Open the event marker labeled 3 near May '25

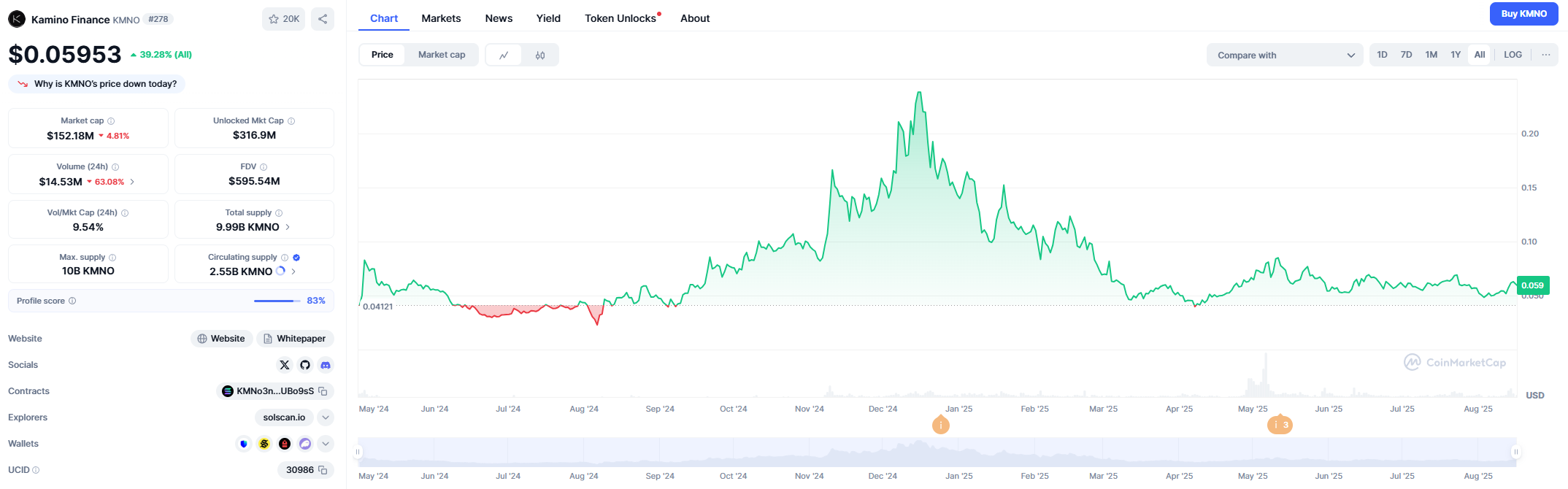pyautogui.click(x=1280, y=425)
